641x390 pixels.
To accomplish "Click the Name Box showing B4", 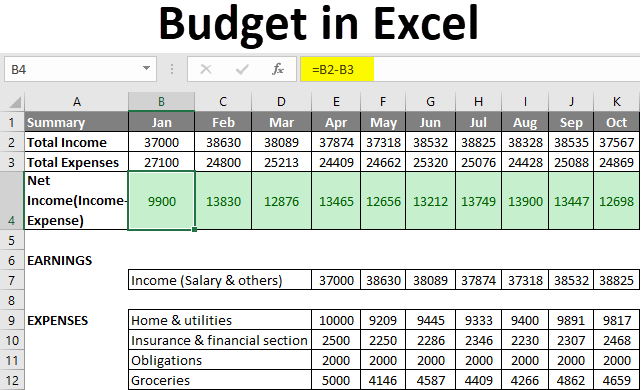I will tap(81, 69).
